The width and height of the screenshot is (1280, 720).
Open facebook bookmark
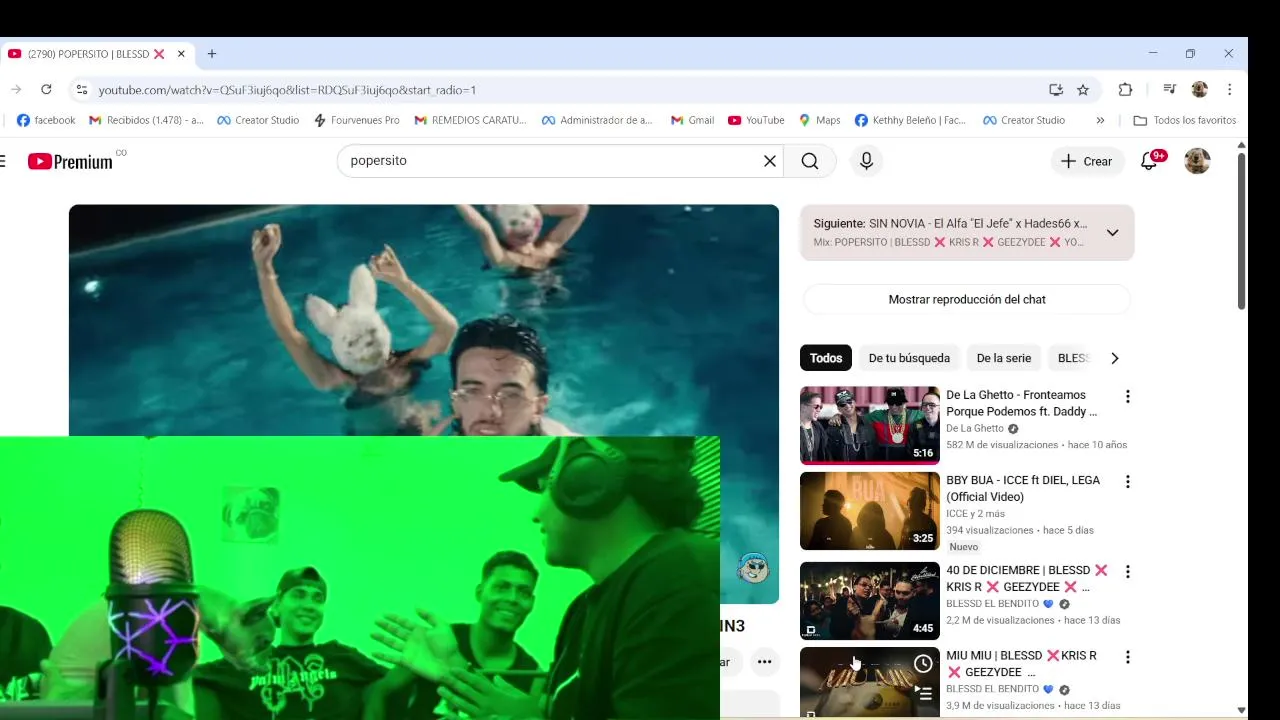(x=46, y=120)
